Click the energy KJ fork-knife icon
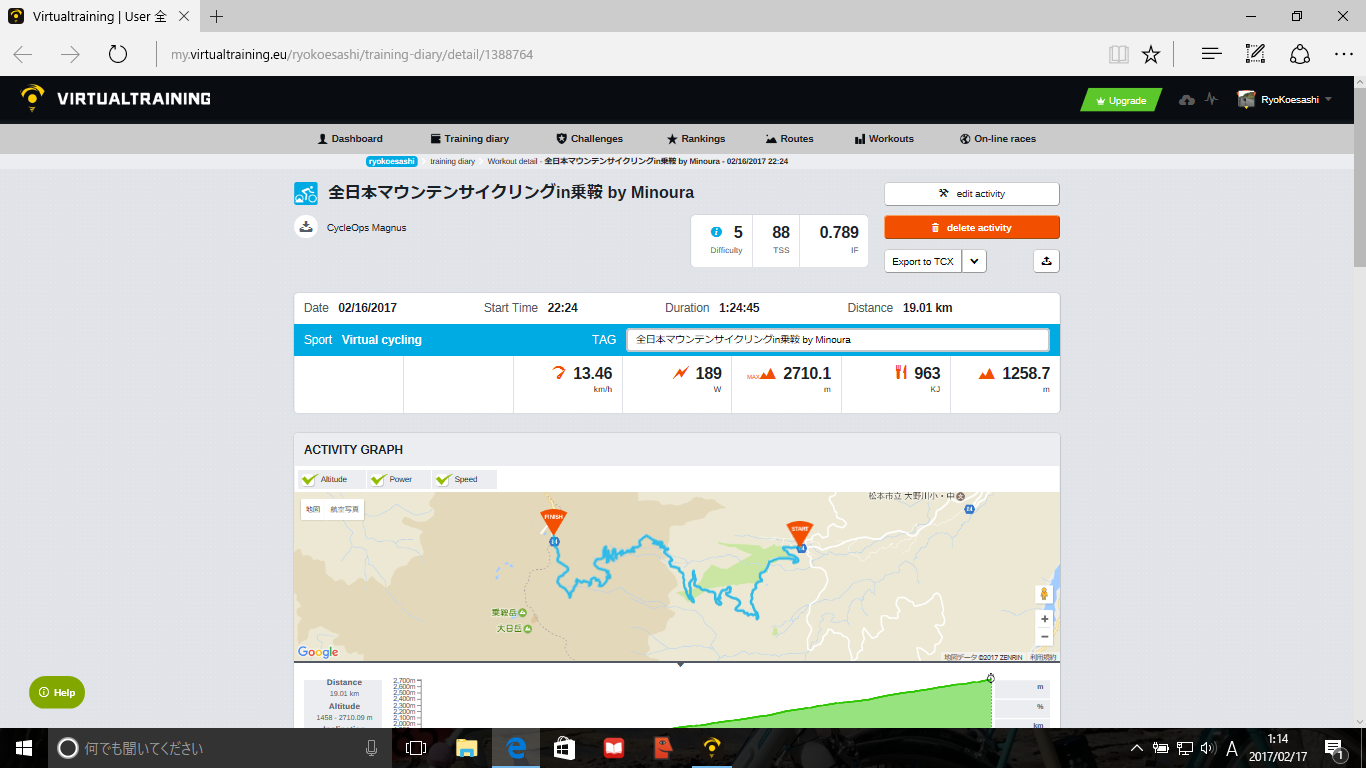The image size is (1366, 768). (901, 373)
